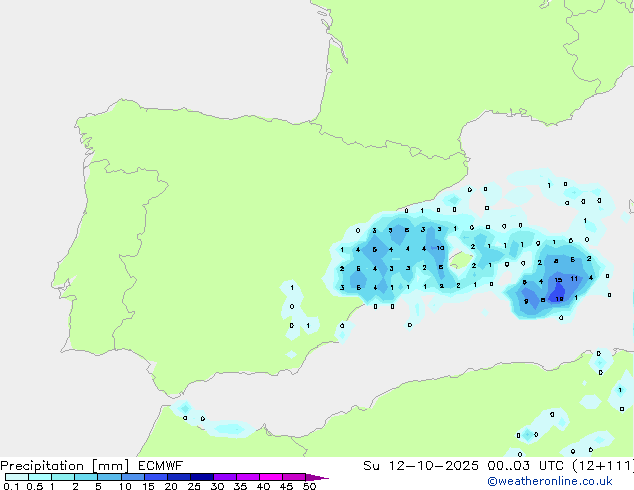Click the 25–30 mm dark blue swatch
This screenshot has width=634, height=490.
click(x=201, y=477)
